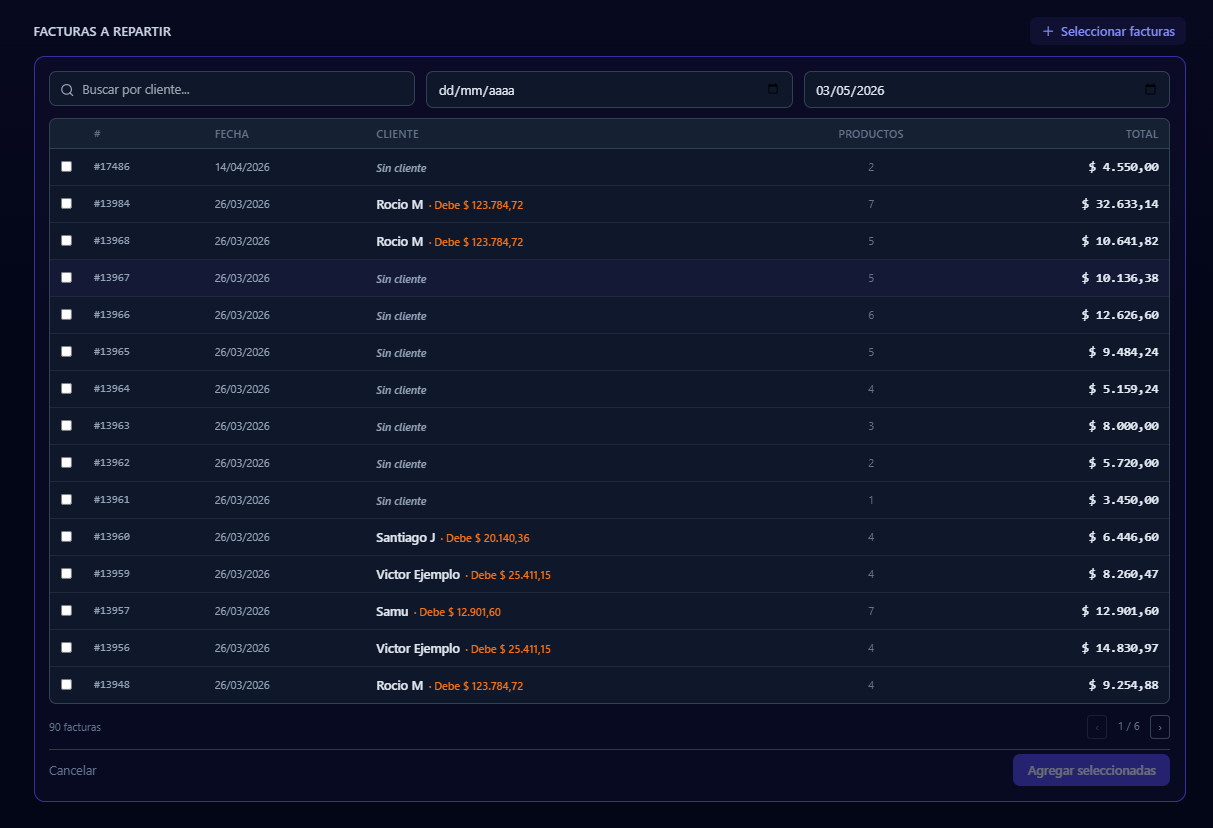Check the #13965 row checkbox
The image size is (1213, 828).
[66, 351]
